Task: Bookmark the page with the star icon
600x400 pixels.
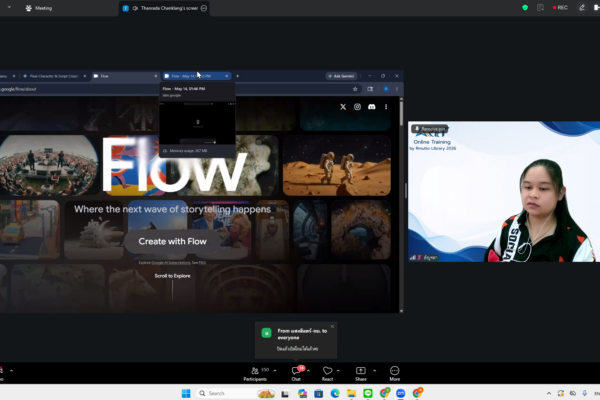Action: (355, 89)
